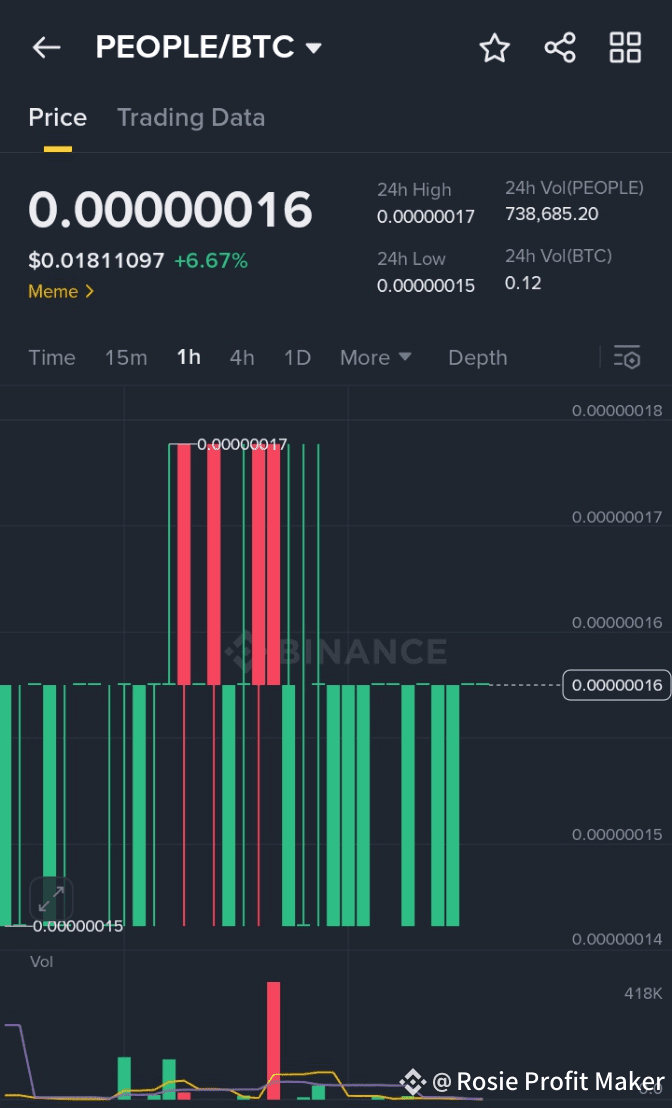This screenshot has height=1108, width=672.
Task: Open chart indicator settings icon
Action: 627,358
